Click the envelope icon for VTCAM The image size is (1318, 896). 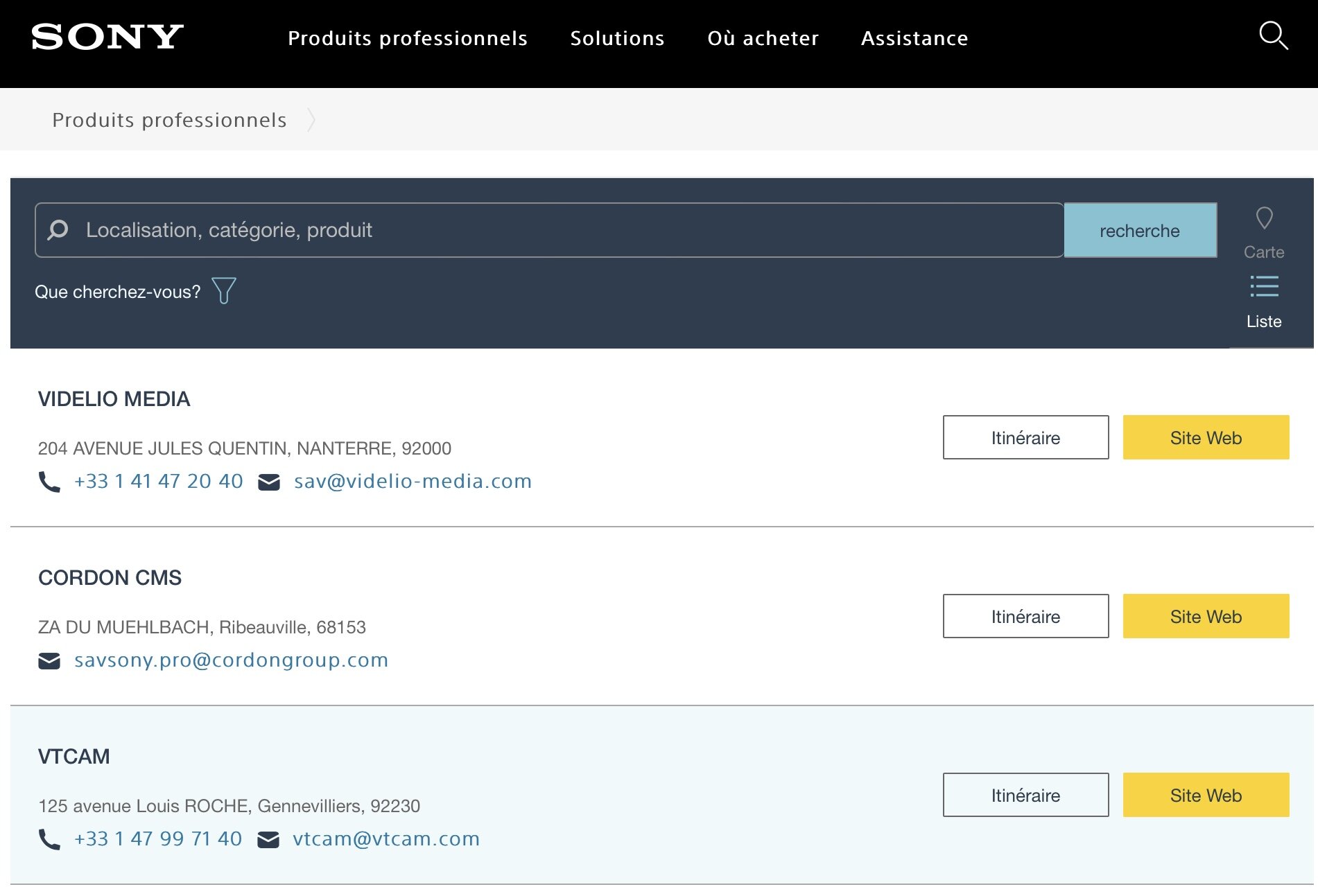coord(268,839)
